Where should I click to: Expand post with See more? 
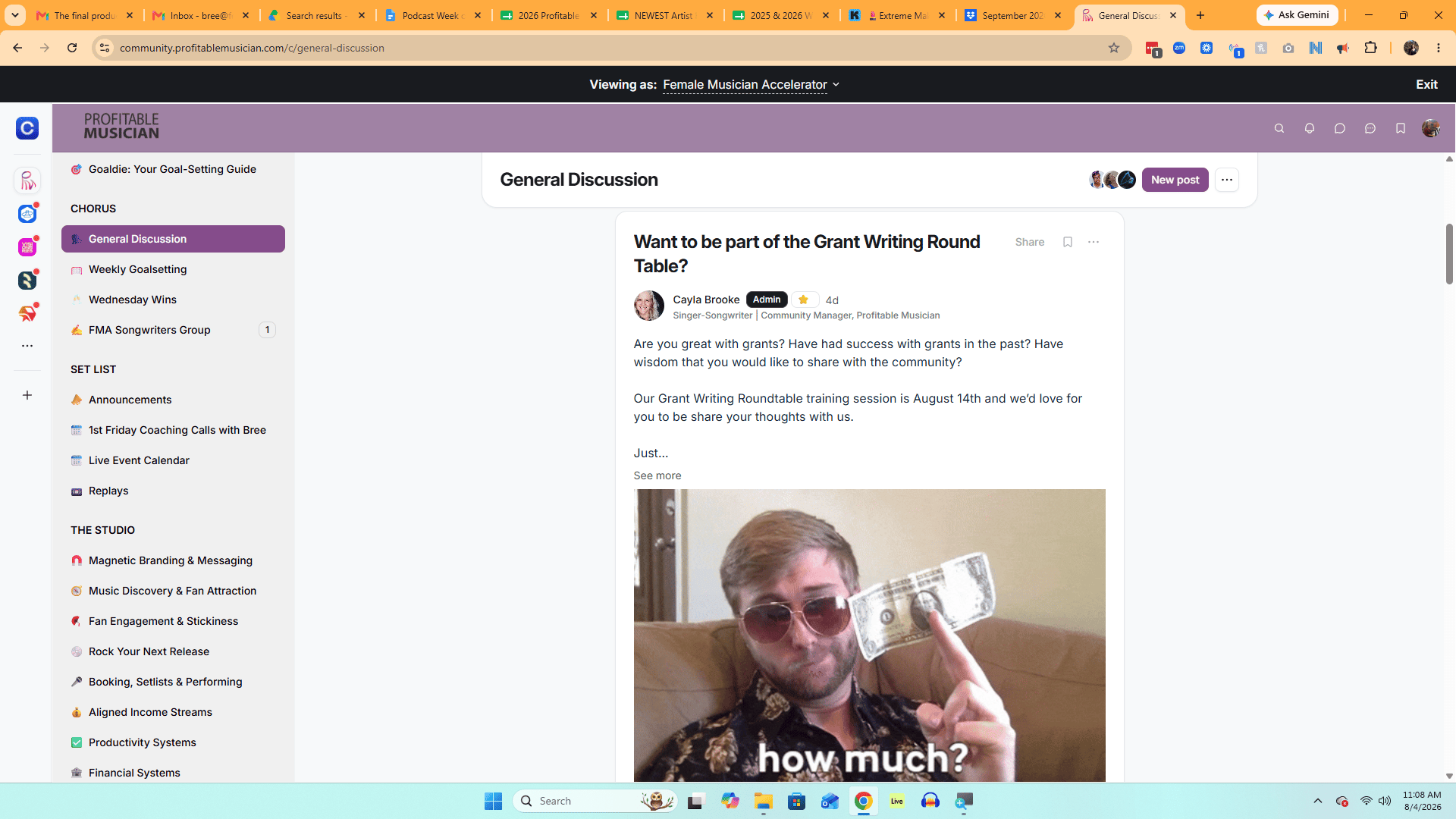[x=657, y=475]
